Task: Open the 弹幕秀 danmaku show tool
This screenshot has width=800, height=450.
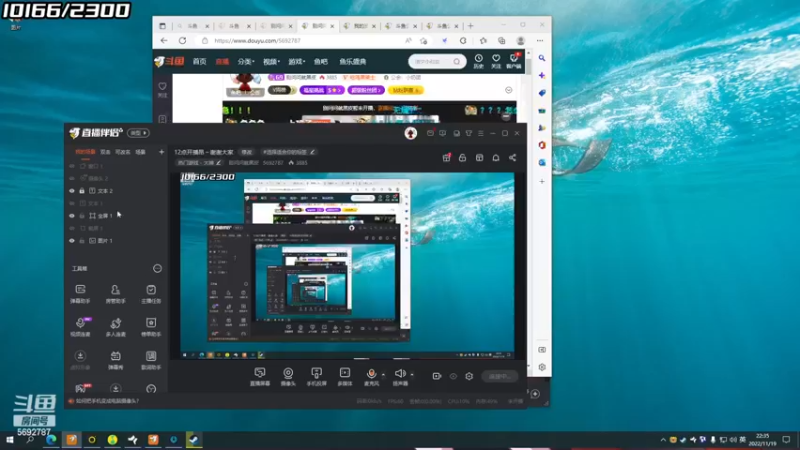Action: point(115,360)
